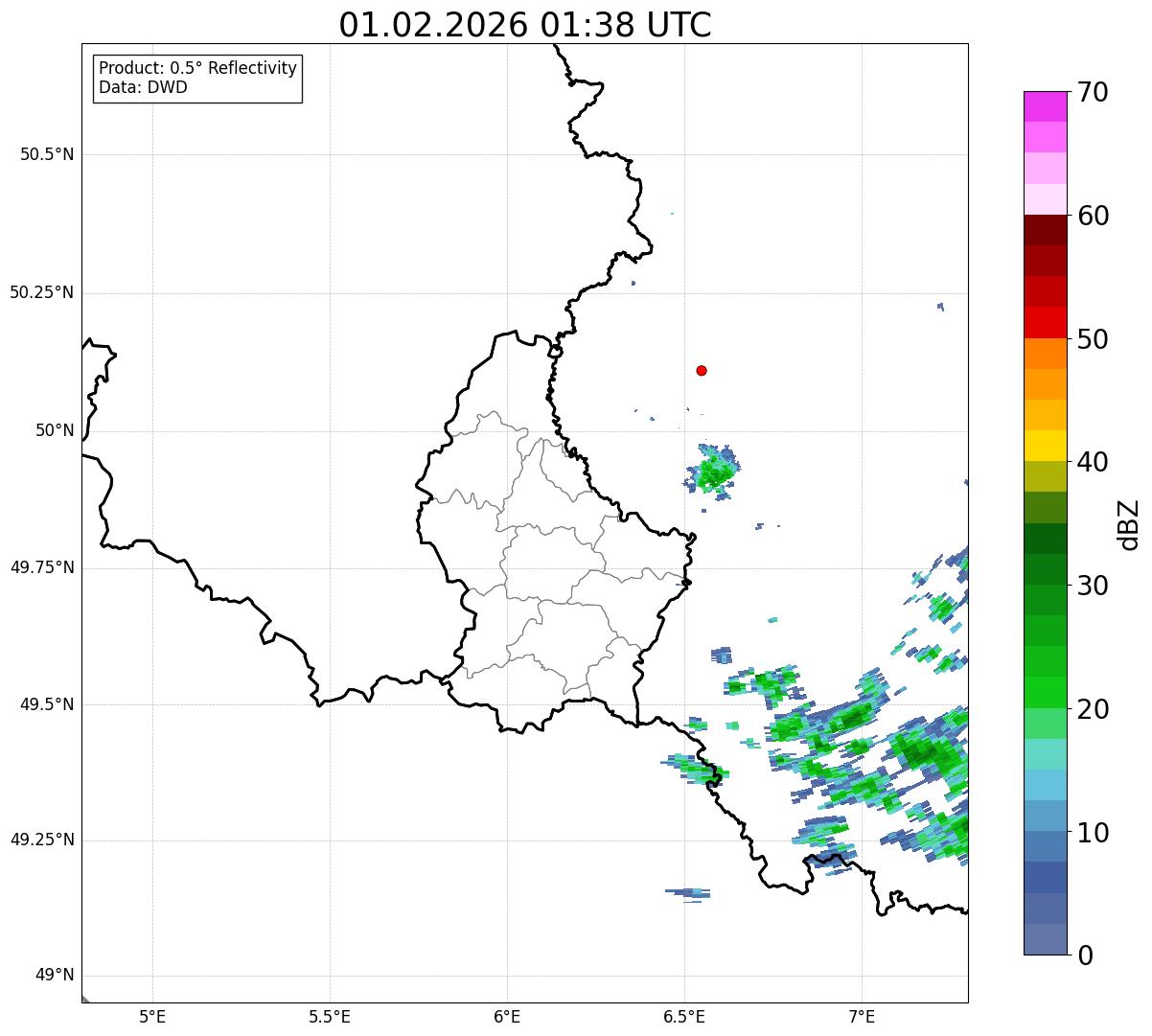Click the 'Data: DWD' text
This screenshot has height=1036, width=1152.
click(x=144, y=87)
